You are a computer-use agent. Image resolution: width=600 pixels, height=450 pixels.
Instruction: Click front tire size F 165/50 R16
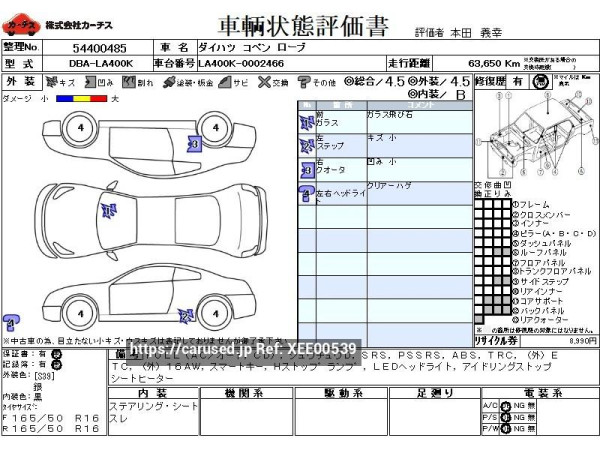pyautogui.click(x=51, y=418)
